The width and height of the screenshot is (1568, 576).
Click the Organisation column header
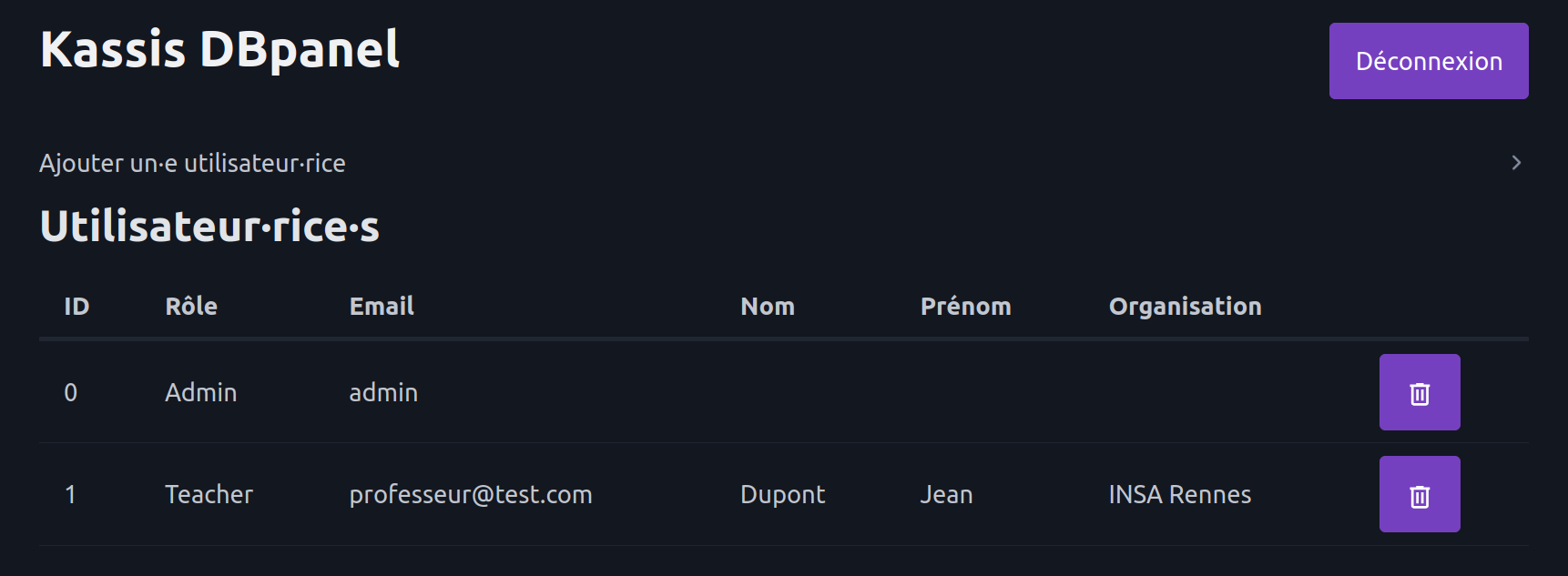[x=1185, y=307]
